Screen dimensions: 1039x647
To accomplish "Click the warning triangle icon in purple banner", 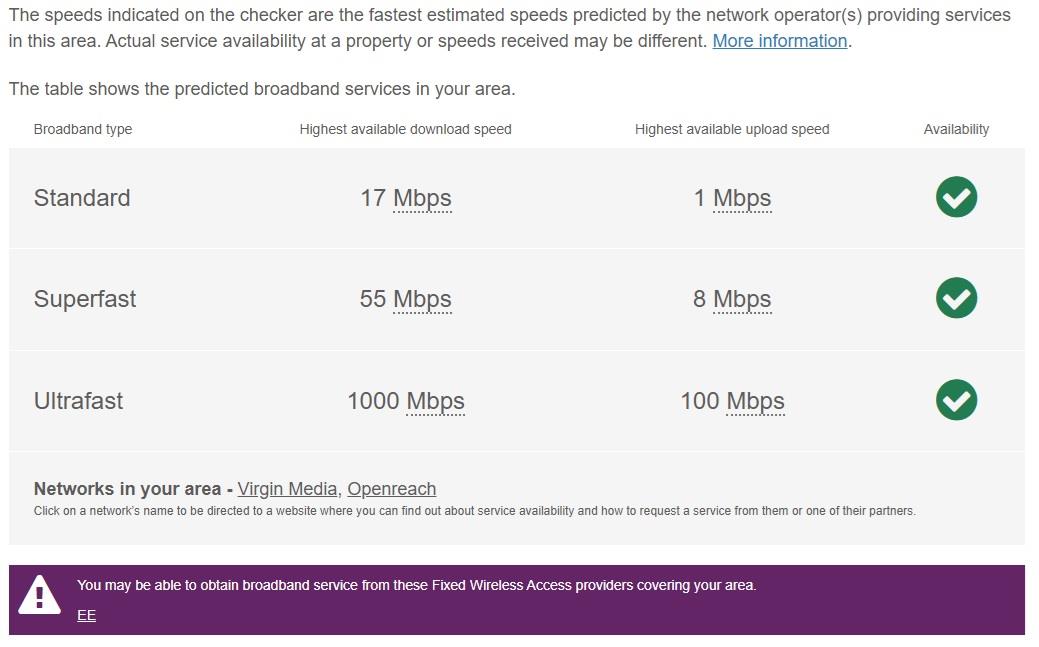I will [x=40, y=595].
